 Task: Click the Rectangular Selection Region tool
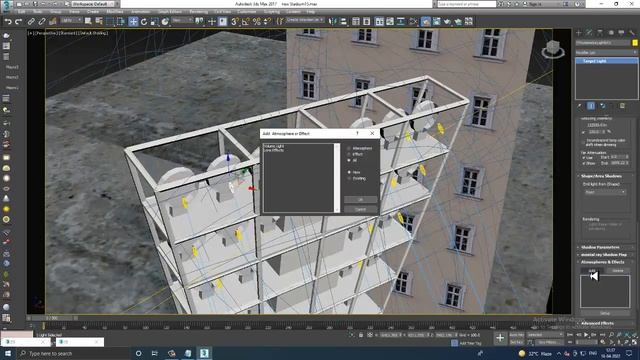tap(111, 21)
